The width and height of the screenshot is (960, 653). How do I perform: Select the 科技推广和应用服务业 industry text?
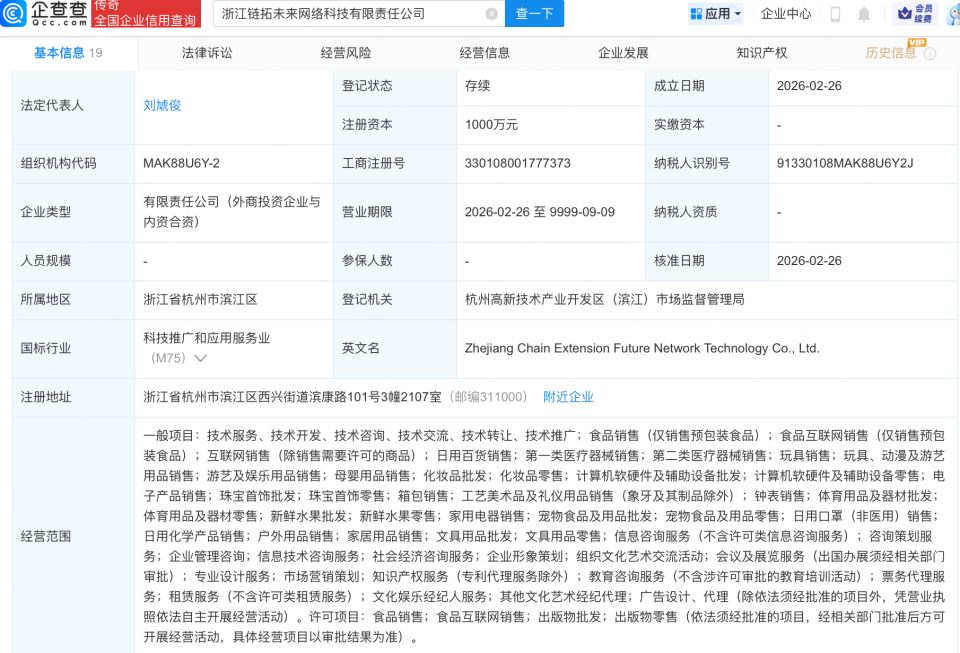[x=207, y=338]
